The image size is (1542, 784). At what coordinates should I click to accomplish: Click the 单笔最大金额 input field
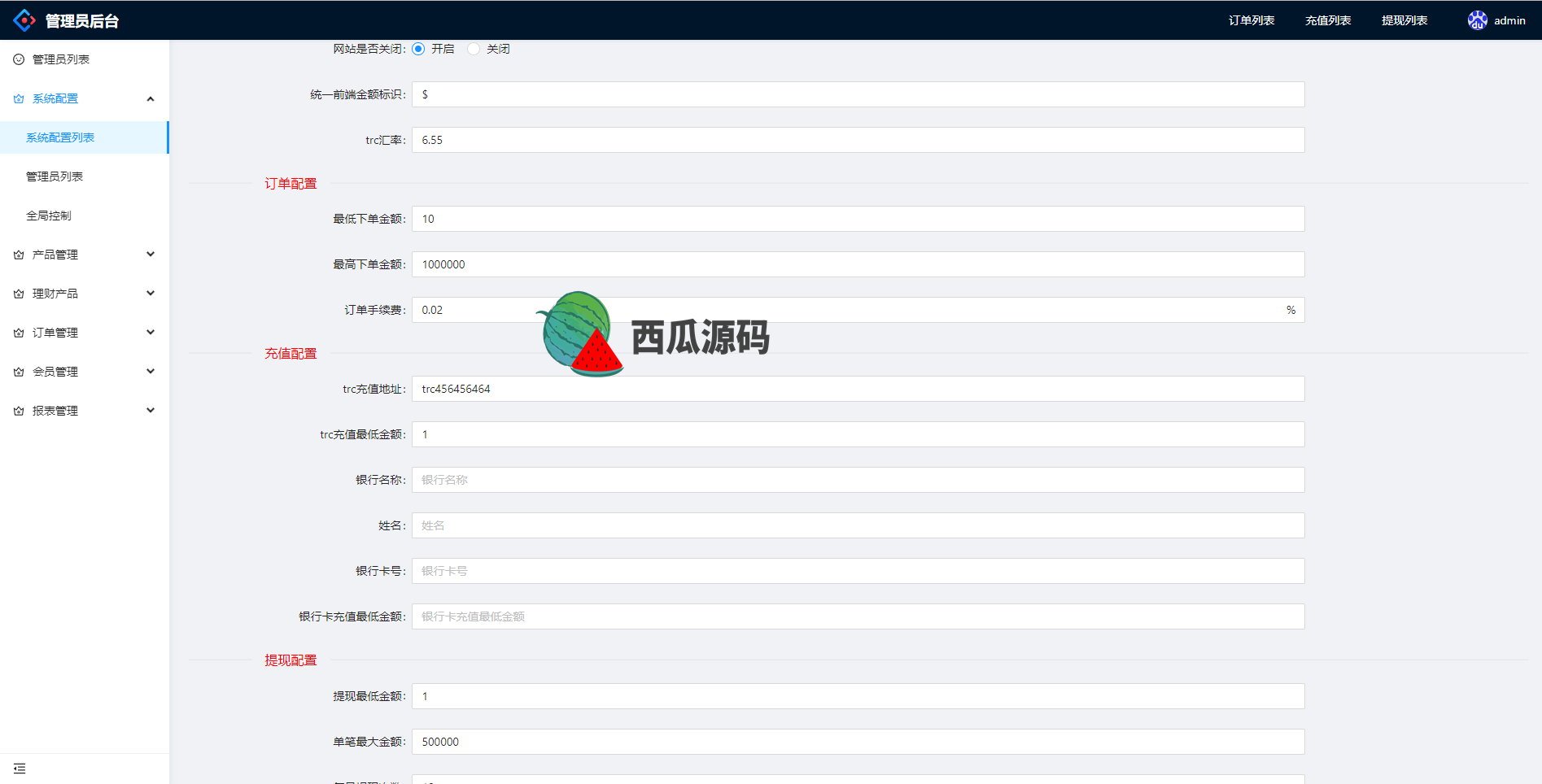[x=858, y=742]
